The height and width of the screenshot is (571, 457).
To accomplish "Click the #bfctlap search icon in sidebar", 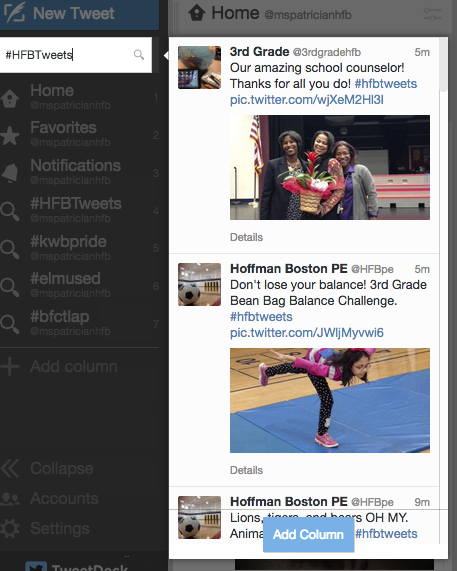I will pos(10,324).
